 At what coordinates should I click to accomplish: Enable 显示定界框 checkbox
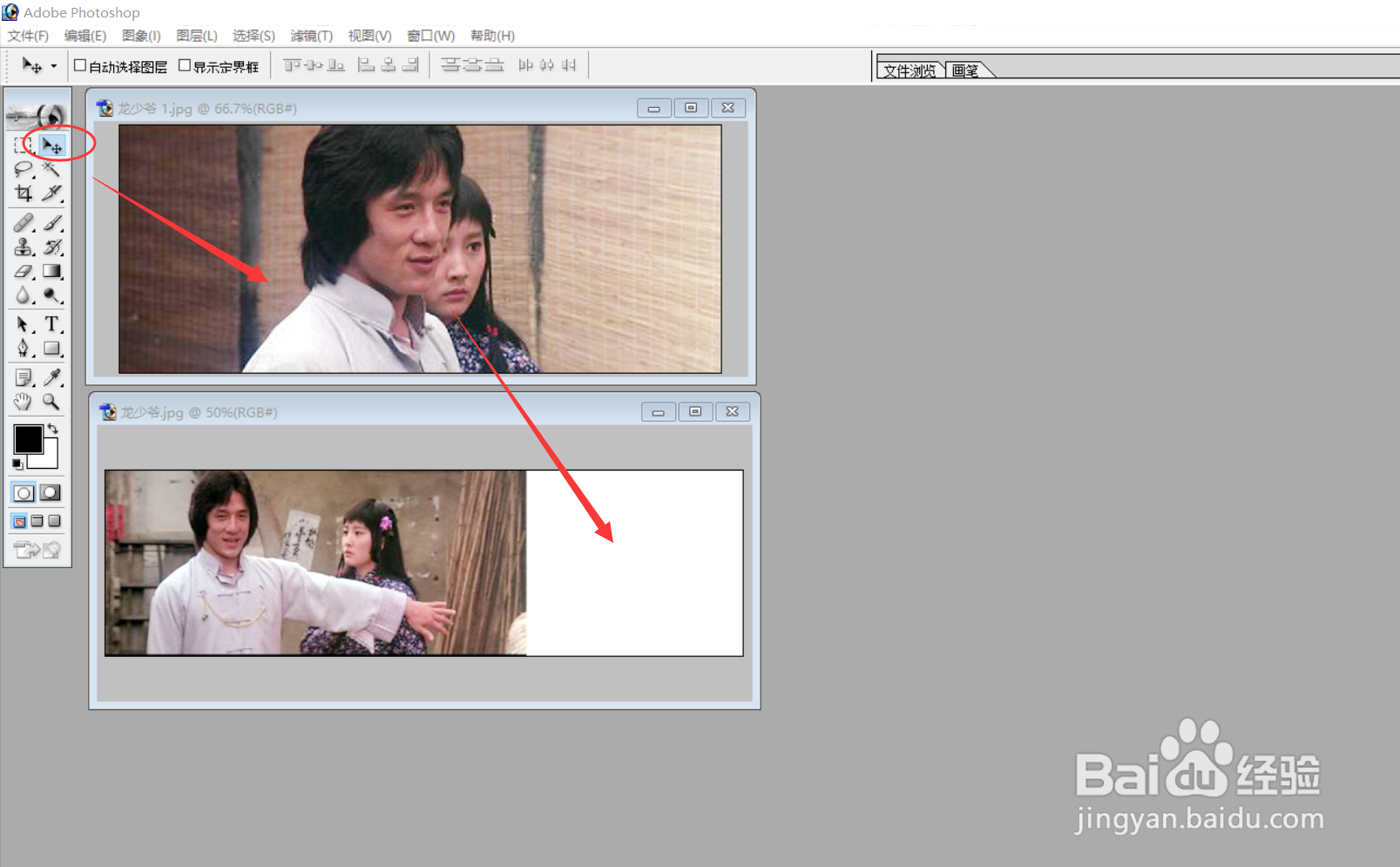coord(185,65)
